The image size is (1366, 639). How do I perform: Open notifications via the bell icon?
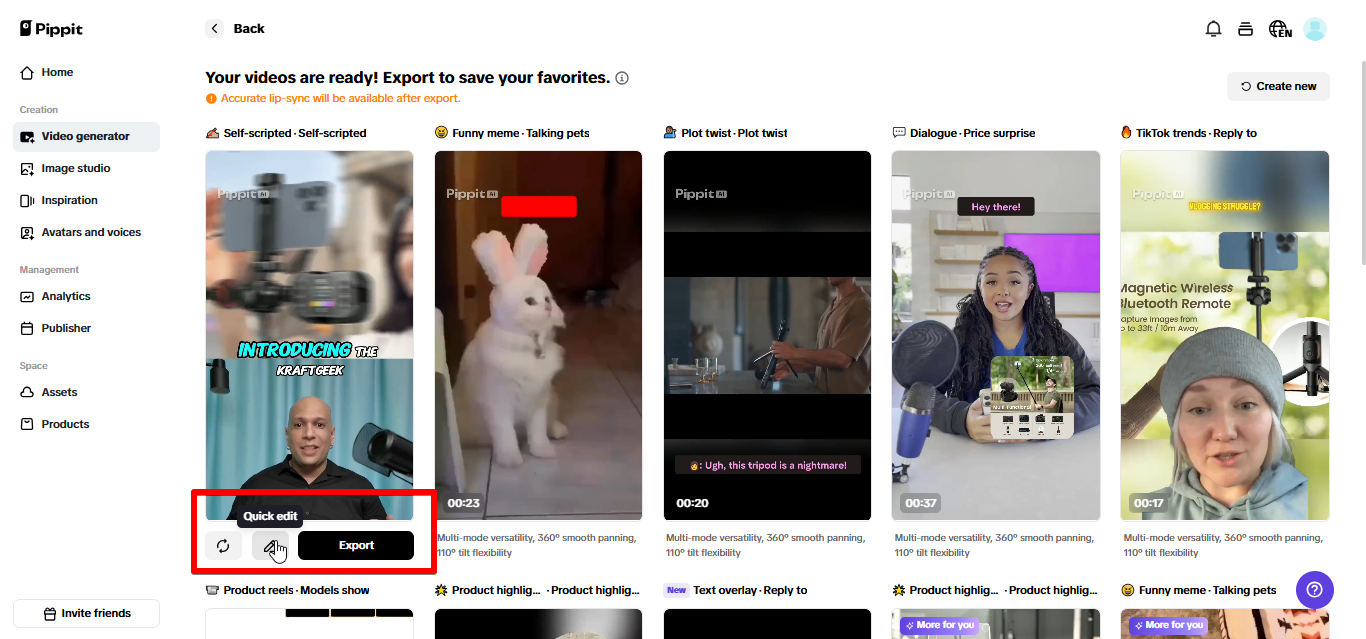tap(1213, 28)
